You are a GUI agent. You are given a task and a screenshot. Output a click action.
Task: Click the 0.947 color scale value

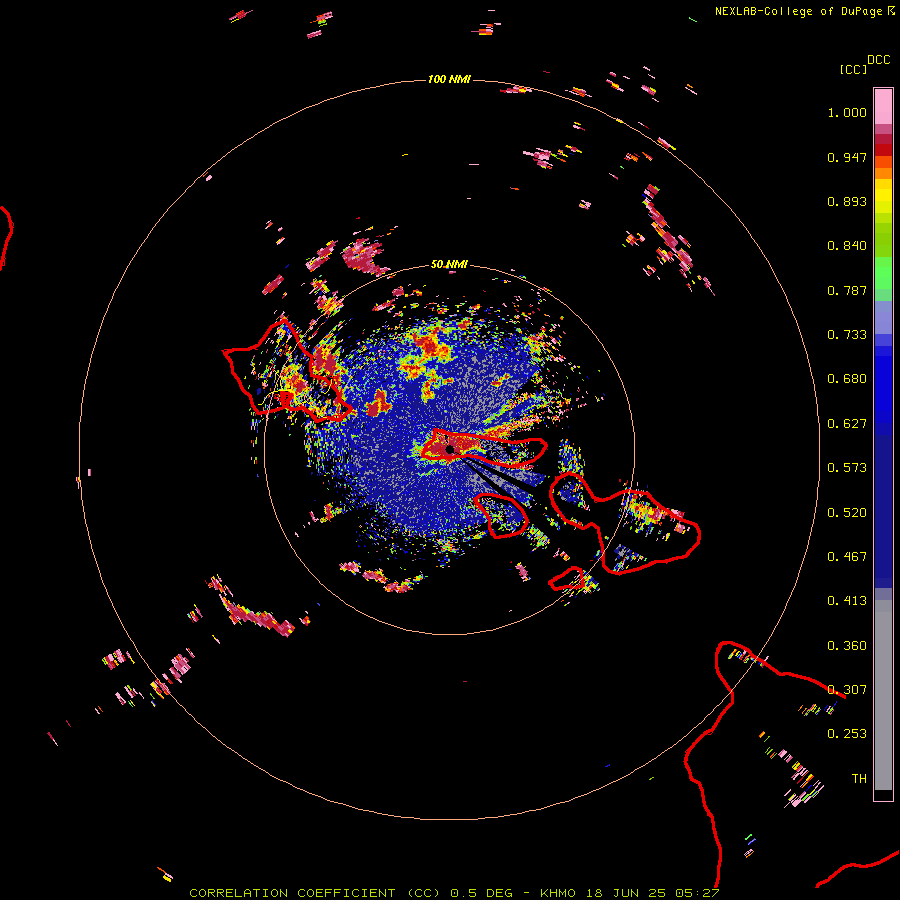point(847,157)
